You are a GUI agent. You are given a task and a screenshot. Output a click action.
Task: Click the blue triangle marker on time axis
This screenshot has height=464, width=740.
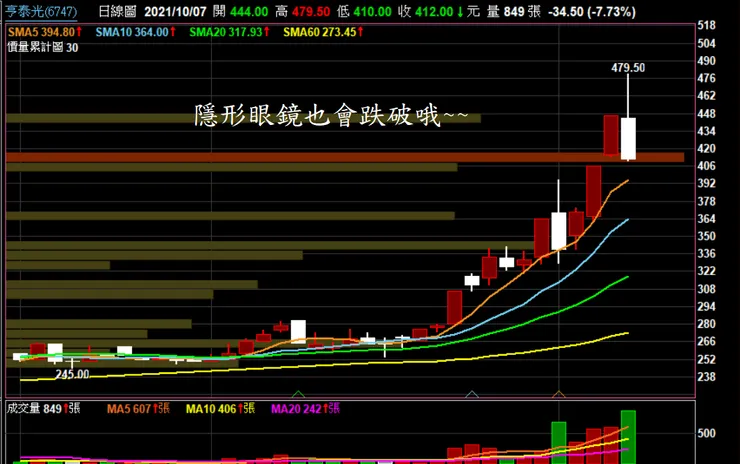[x=472, y=394]
